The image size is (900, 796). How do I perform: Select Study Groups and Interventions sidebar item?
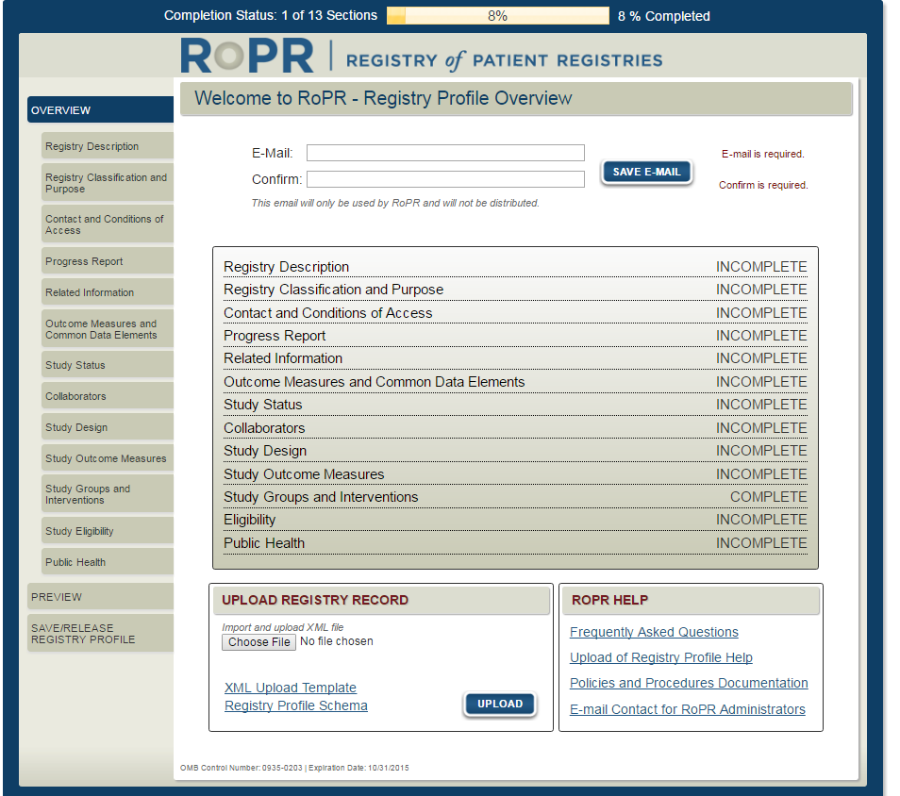click(107, 494)
